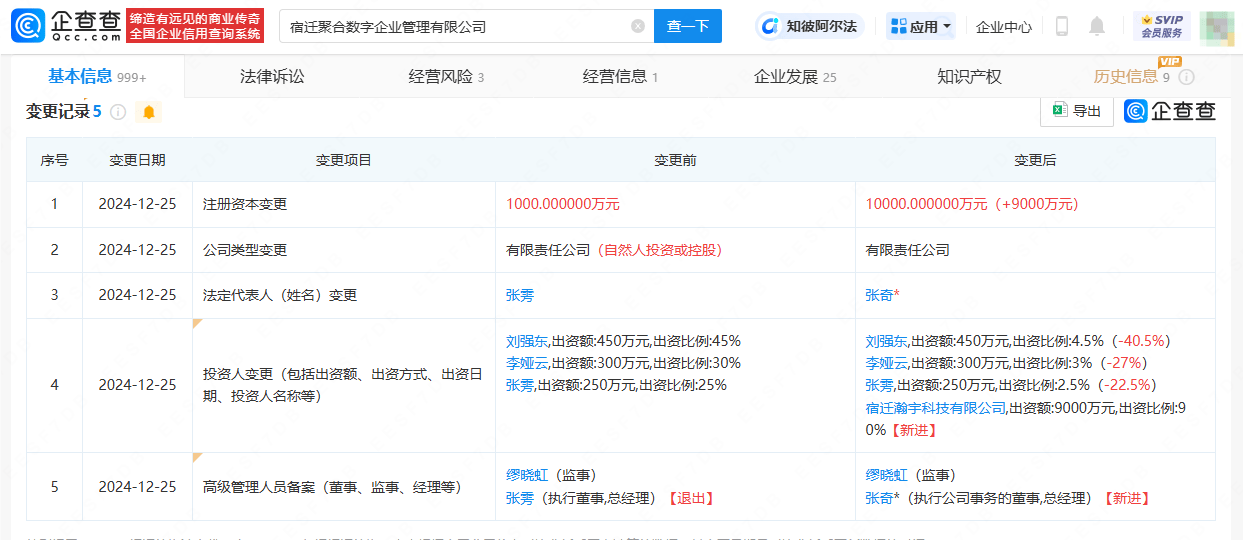
Task: Select the 1000.000000万元 value
Action: pyautogui.click(x=563, y=204)
